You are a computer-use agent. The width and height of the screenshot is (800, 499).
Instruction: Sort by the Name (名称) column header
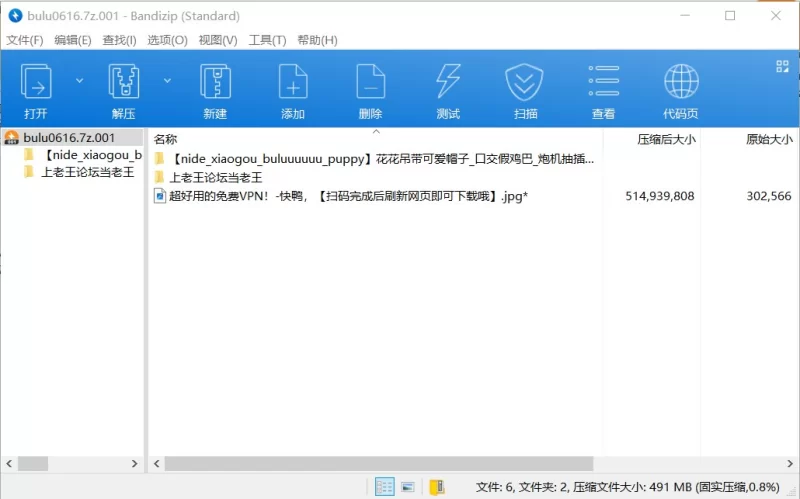(x=165, y=139)
